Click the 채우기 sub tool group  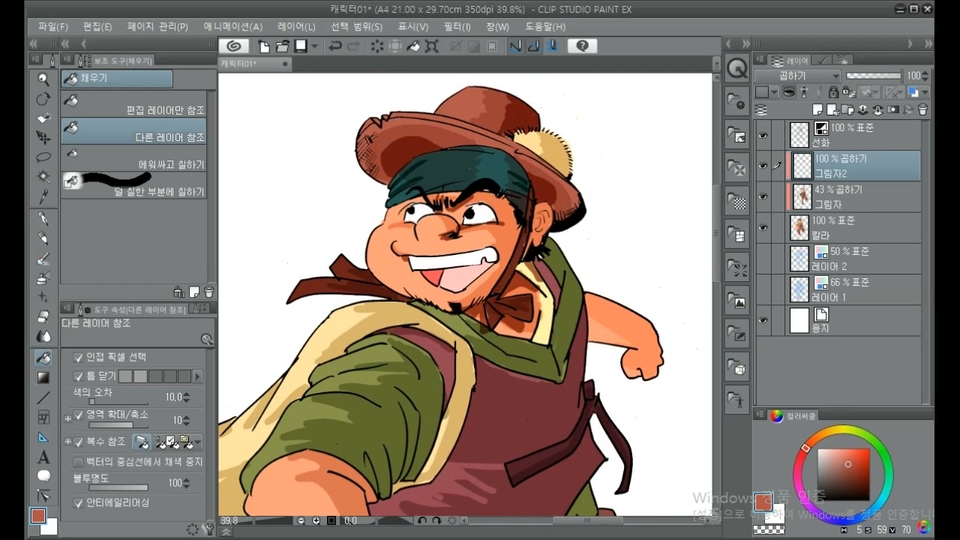(x=117, y=78)
